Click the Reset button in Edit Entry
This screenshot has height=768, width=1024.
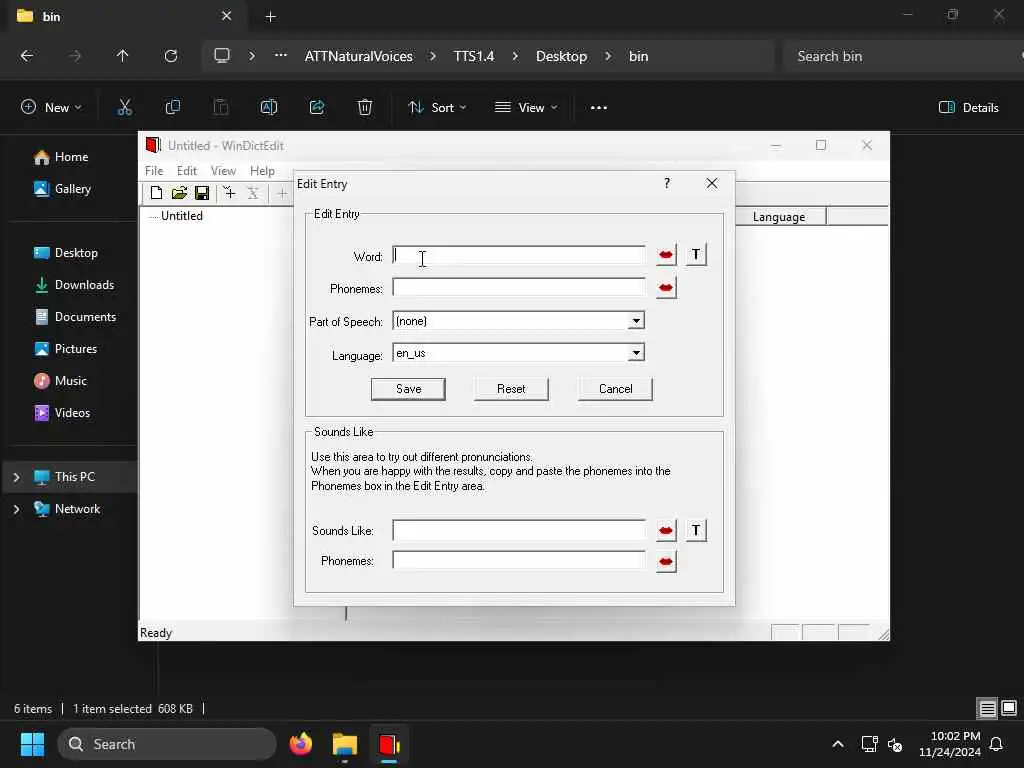[x=511, y=389]
